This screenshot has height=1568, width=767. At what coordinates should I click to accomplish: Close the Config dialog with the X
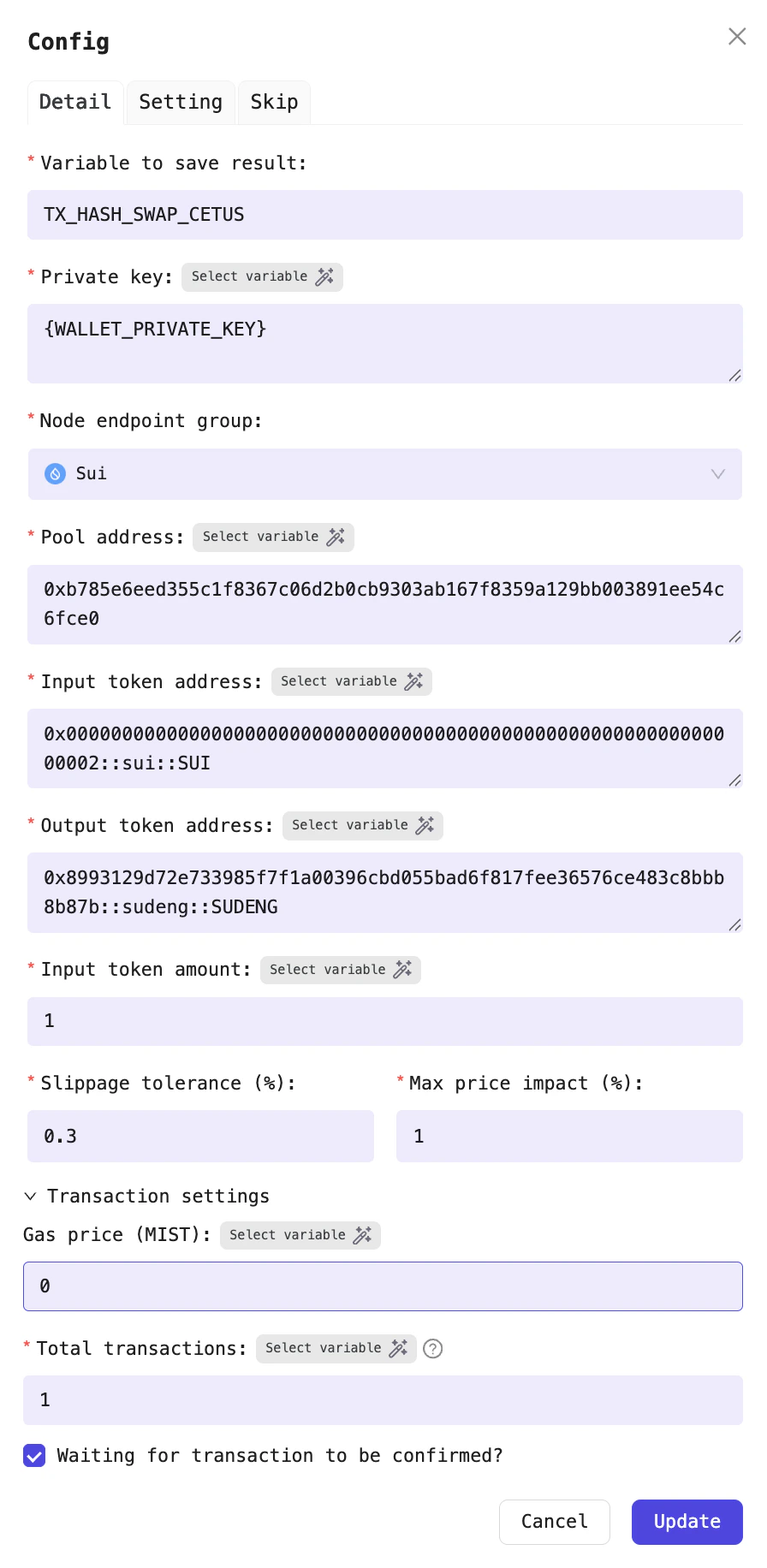point(737,36)
